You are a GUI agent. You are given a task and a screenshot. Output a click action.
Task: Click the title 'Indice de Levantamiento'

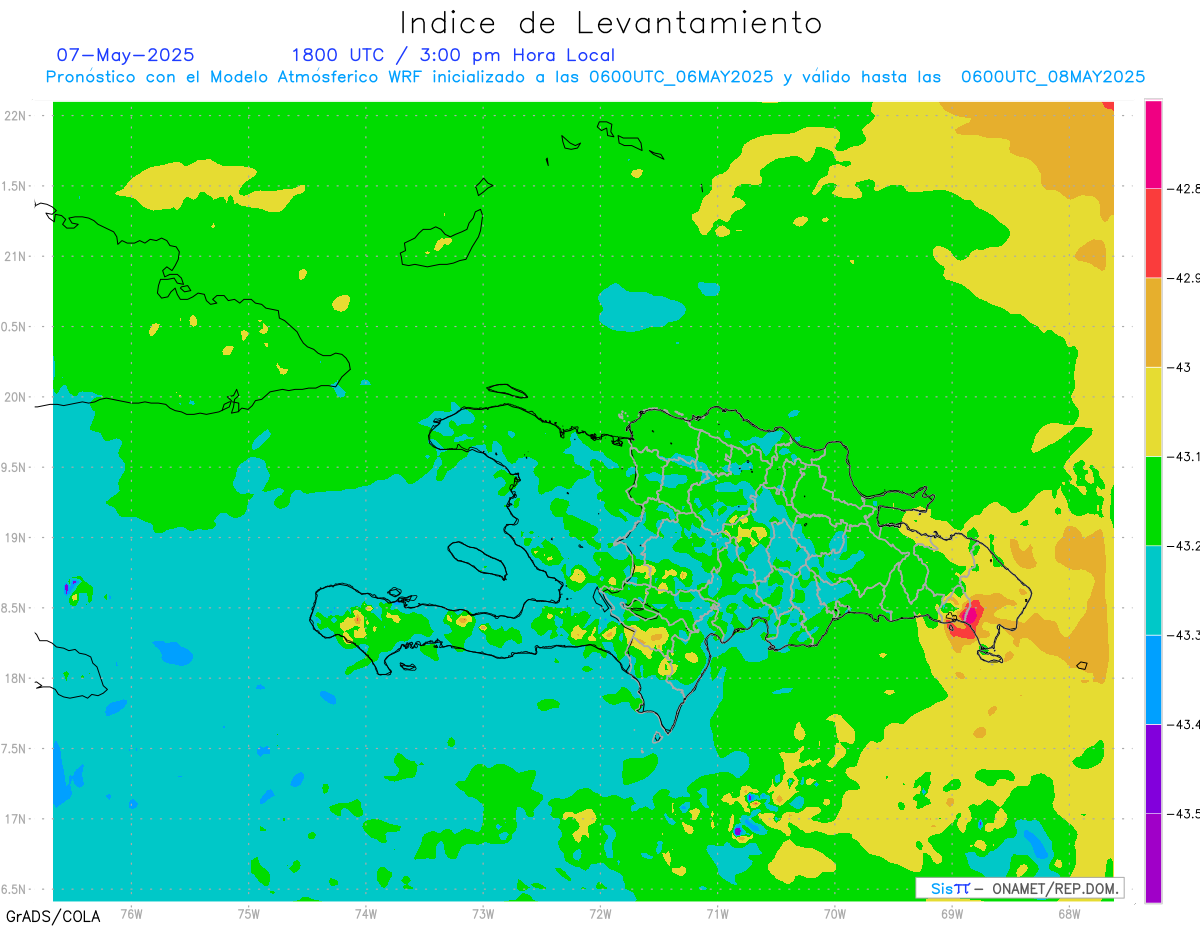tap(610, 23)
